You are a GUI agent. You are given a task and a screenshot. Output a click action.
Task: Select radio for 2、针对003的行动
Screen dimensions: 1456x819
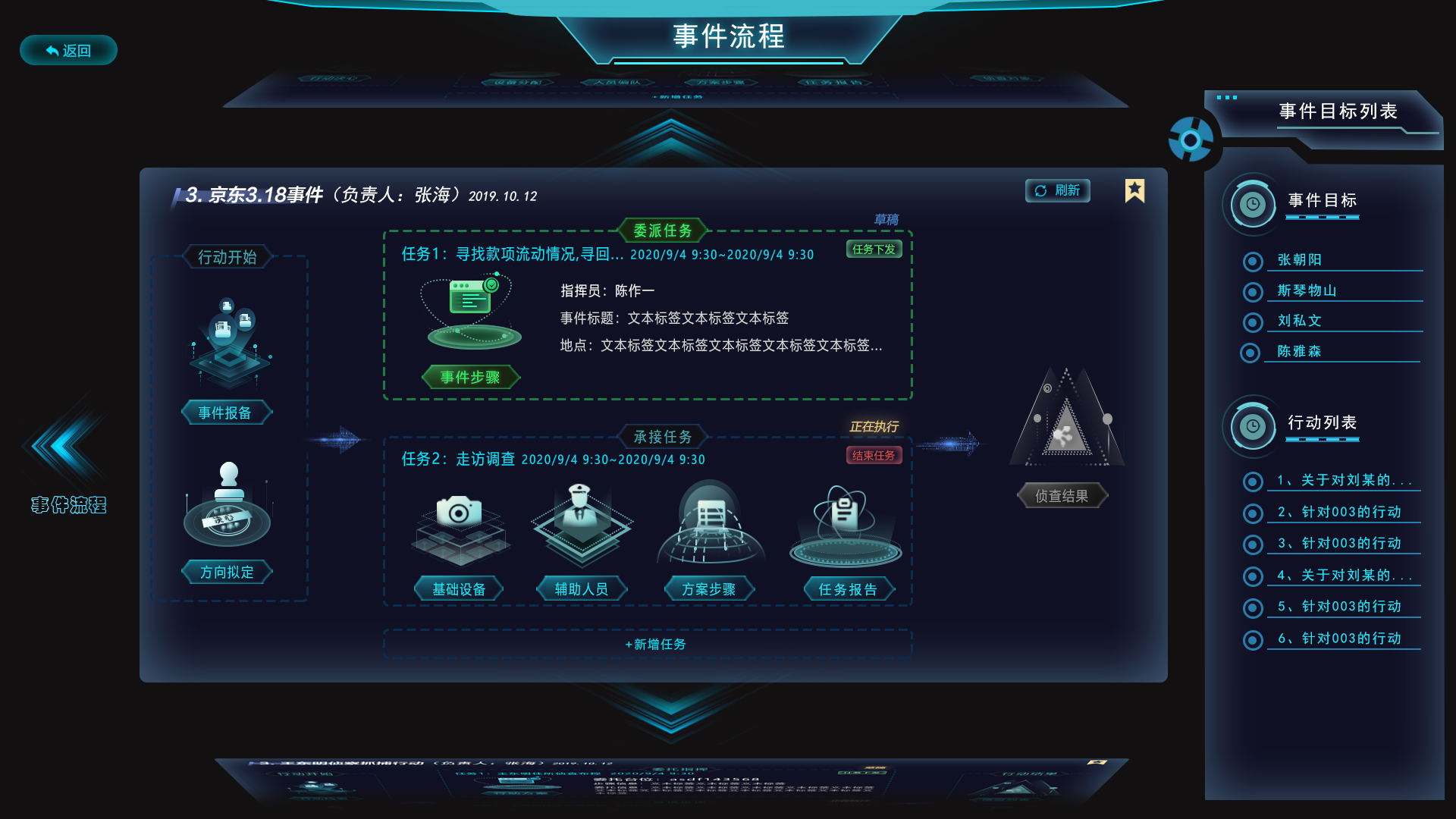(1253, 513)
